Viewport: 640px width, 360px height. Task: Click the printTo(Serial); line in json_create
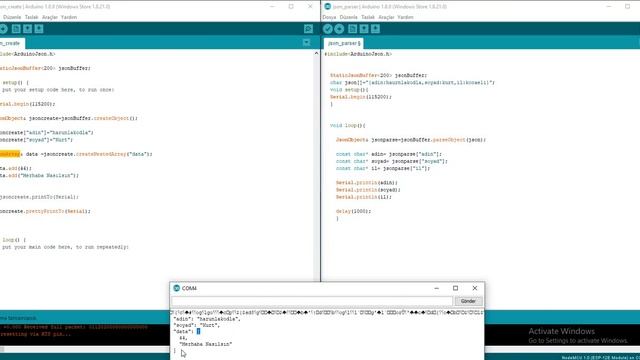click(39, 197)
